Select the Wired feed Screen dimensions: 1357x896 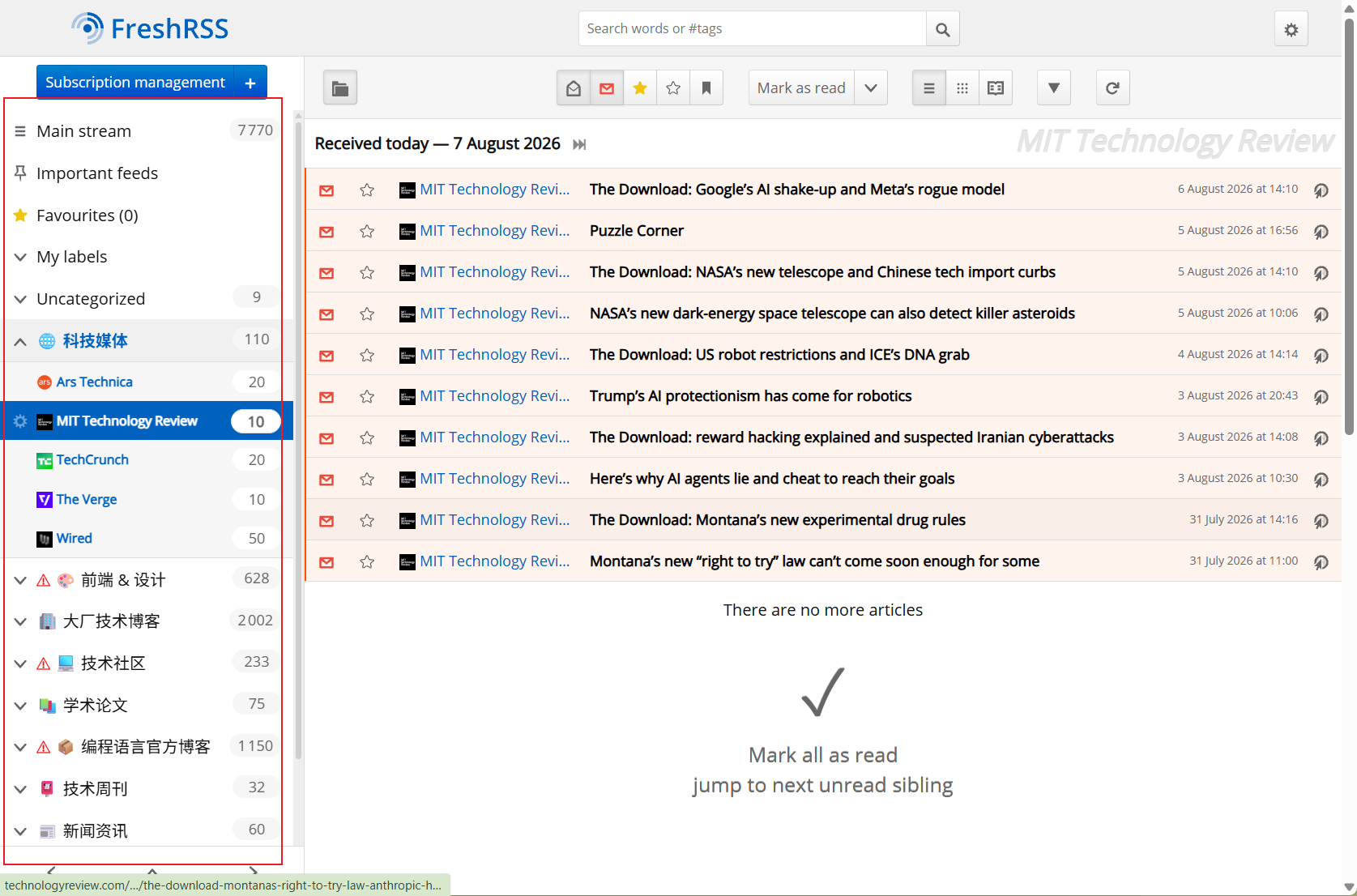click(74, 539)
